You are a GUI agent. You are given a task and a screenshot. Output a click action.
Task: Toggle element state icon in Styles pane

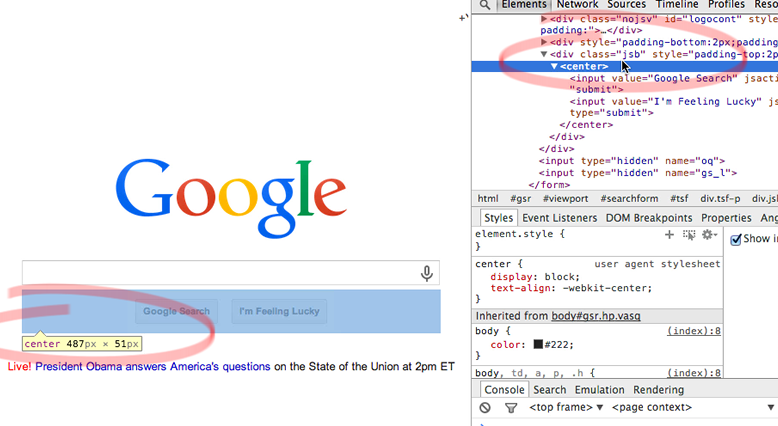[689, 235]
